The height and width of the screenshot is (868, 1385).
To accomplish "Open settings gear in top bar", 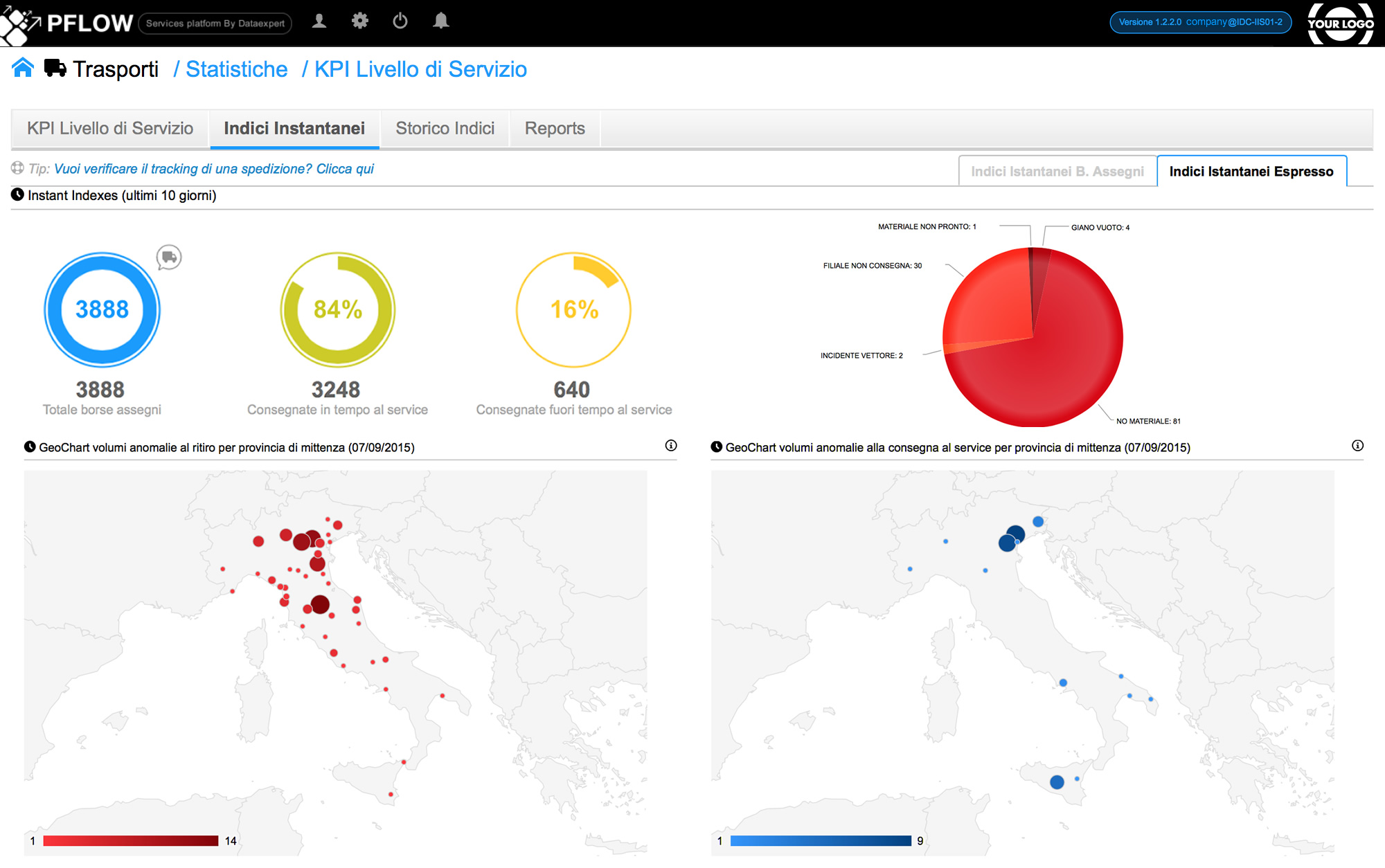I will click(359, 21).
